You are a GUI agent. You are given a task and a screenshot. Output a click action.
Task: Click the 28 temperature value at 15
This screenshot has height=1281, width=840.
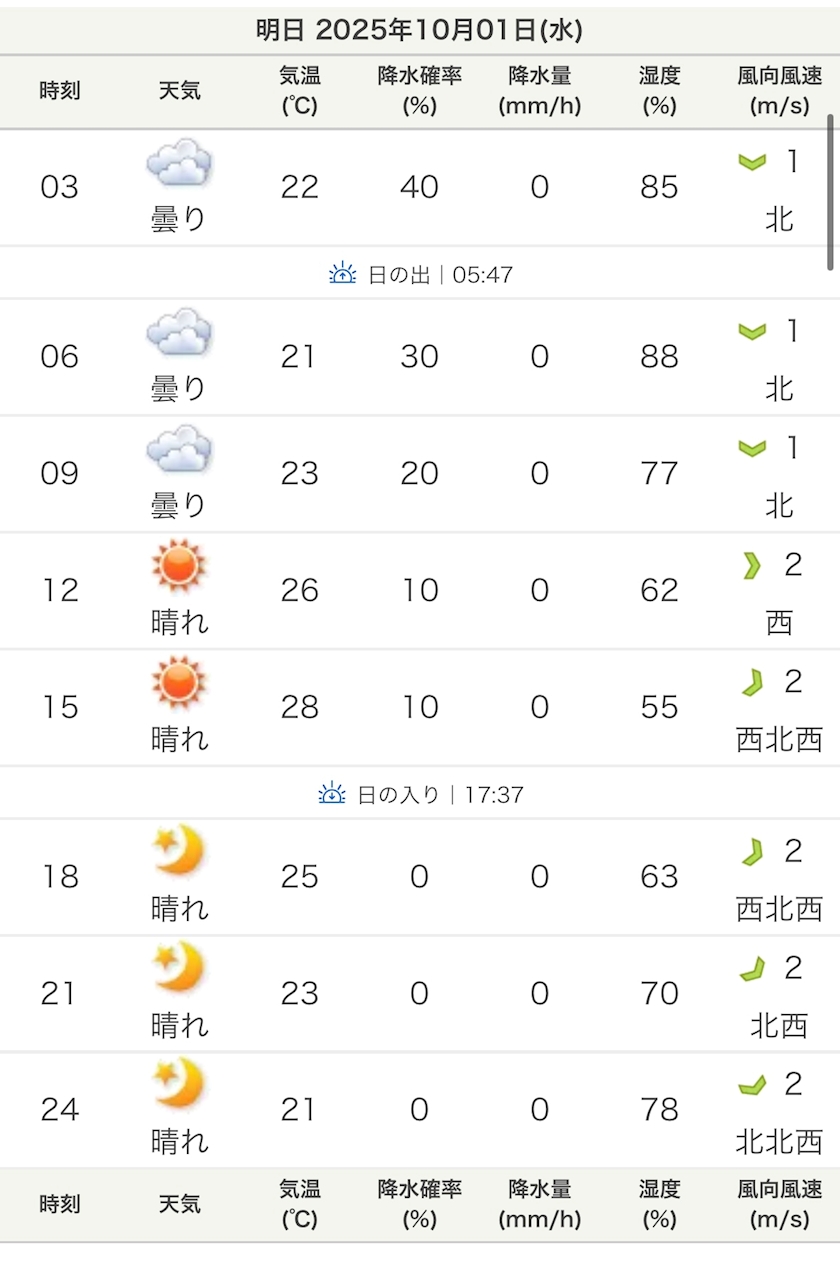click(x=300, y=708)
